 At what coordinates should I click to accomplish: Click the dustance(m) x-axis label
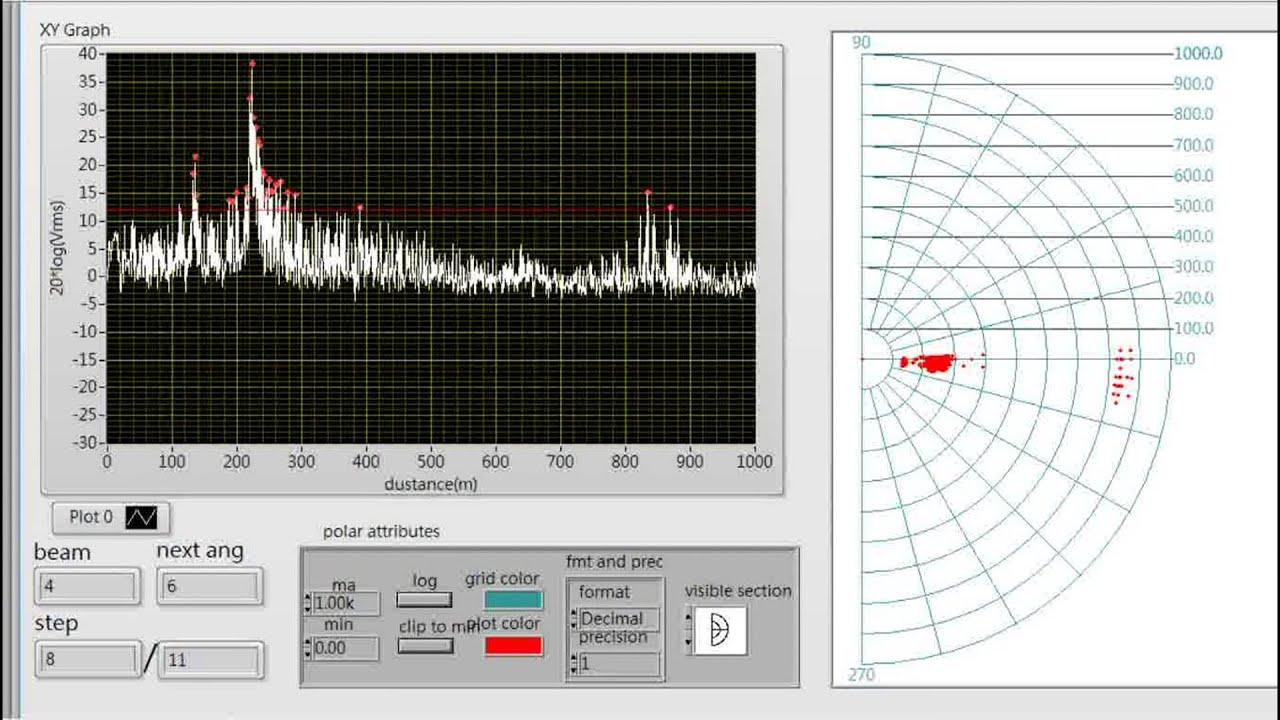click(x=431, y=484)
